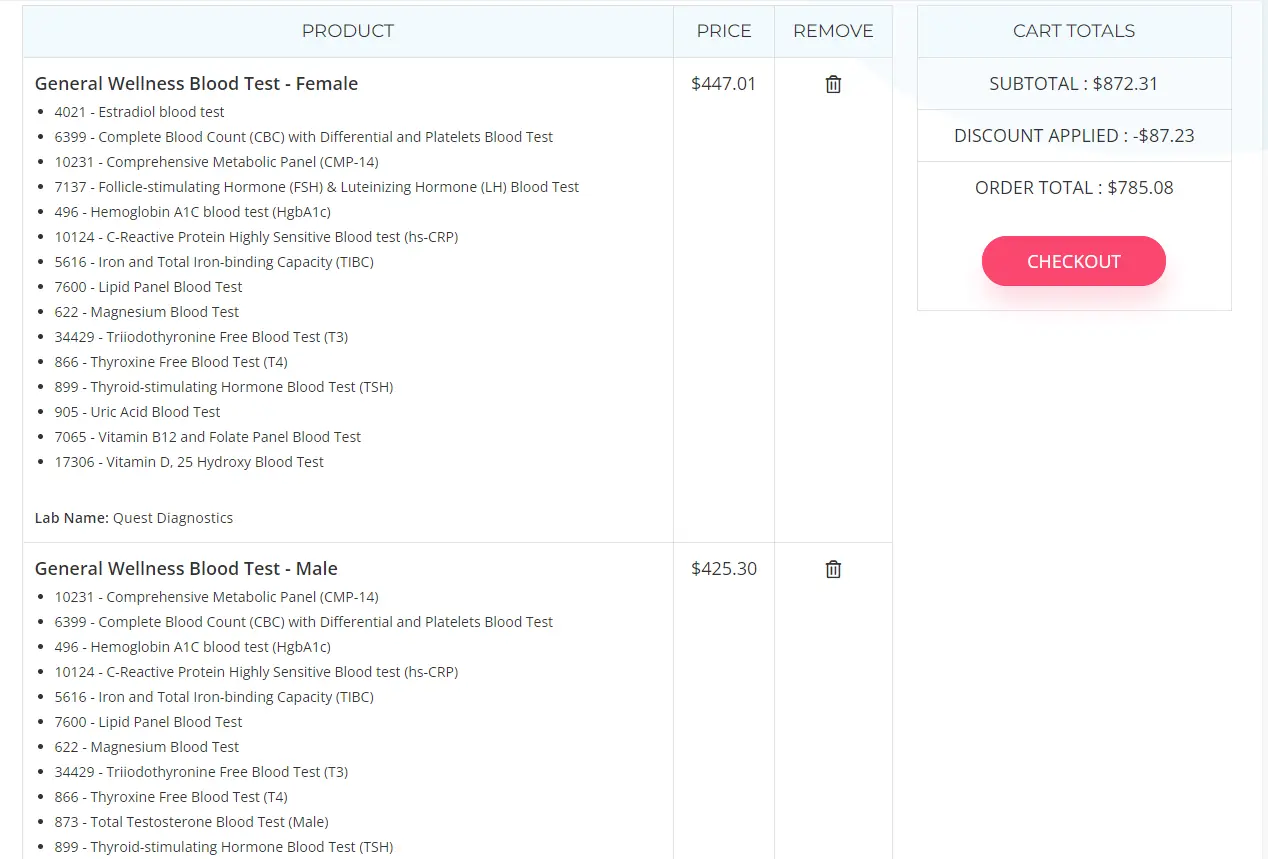Click the Remove column header
Viewport: 1268px width, 859px height.
(833, 31)
